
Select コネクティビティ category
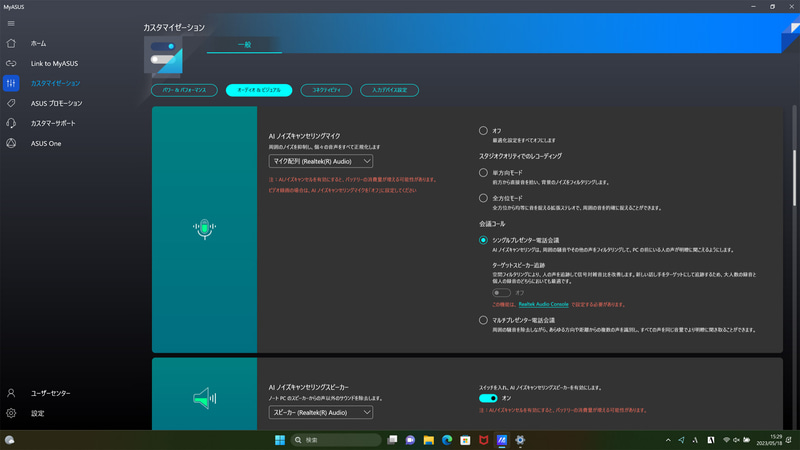(326, 90)
